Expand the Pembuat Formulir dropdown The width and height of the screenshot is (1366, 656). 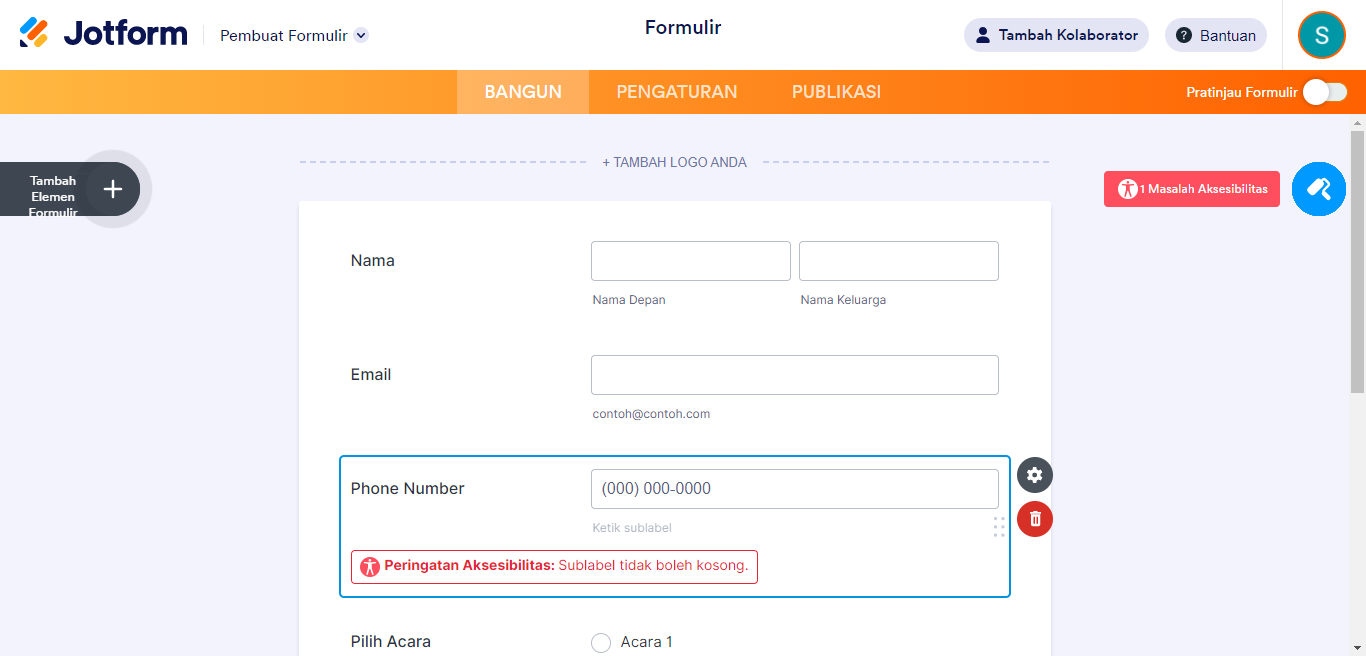tap(361, 35)
